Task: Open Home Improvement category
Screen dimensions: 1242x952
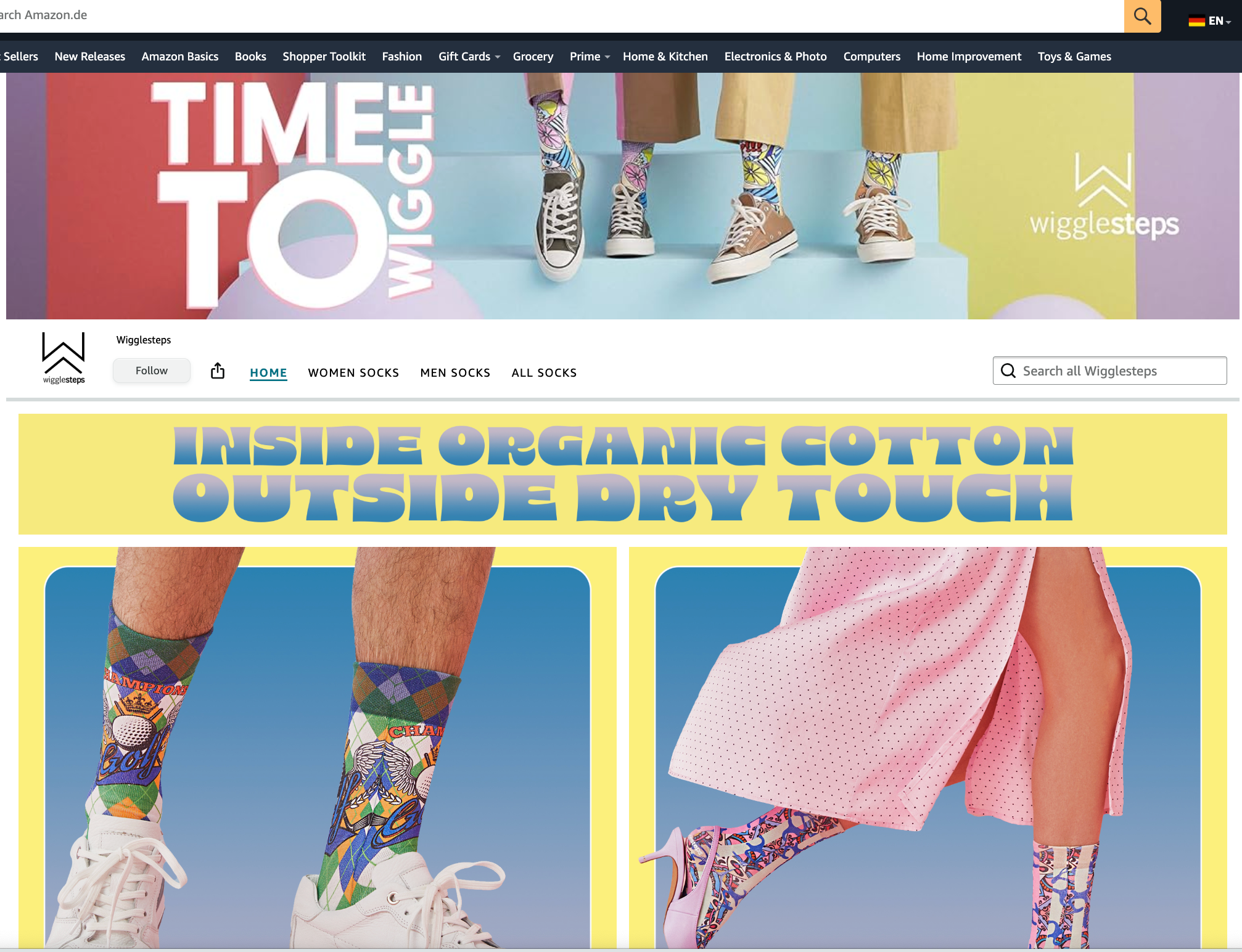Action: [x=969, y=57]
